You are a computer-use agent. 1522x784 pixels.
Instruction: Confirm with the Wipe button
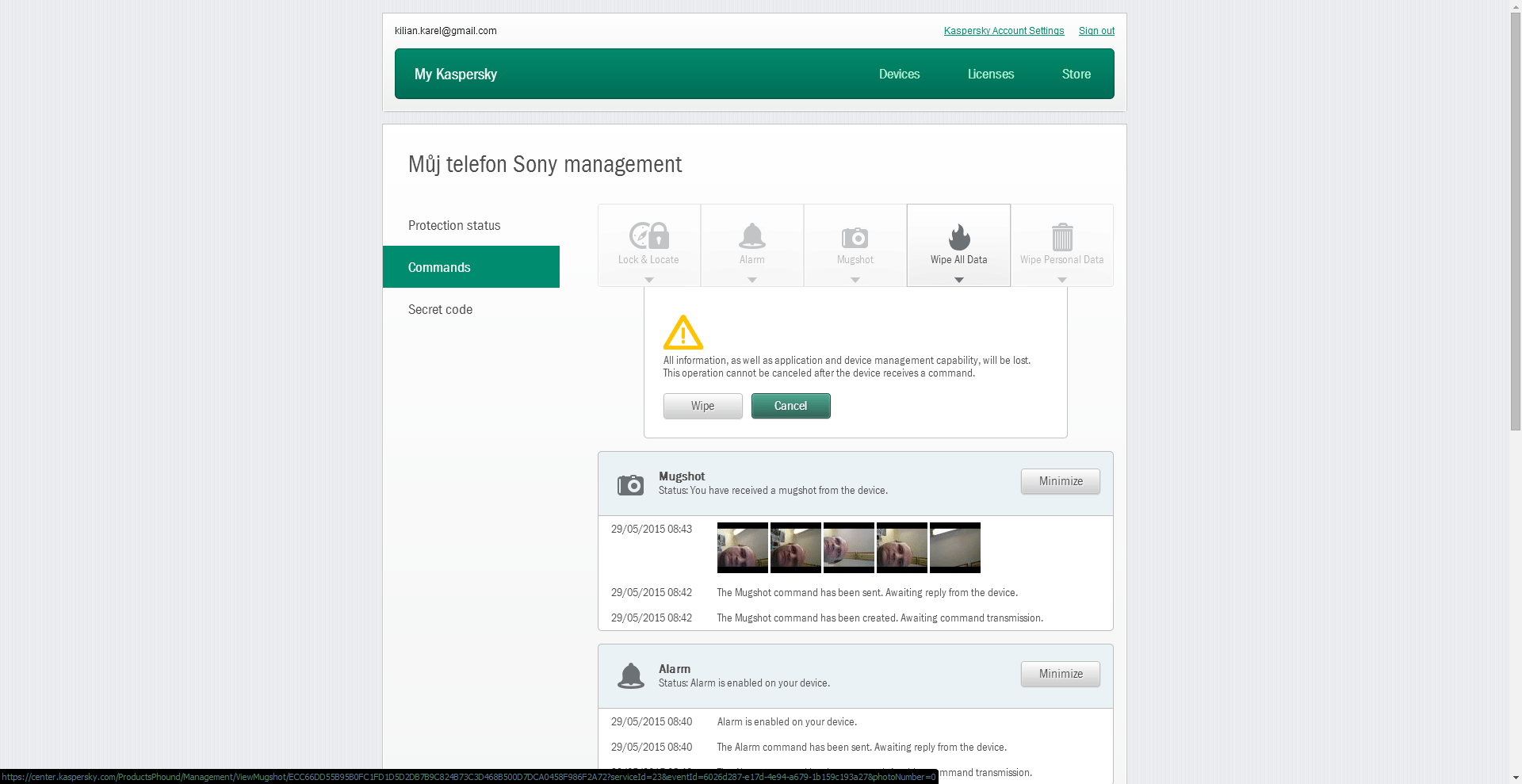pos(702,406)
